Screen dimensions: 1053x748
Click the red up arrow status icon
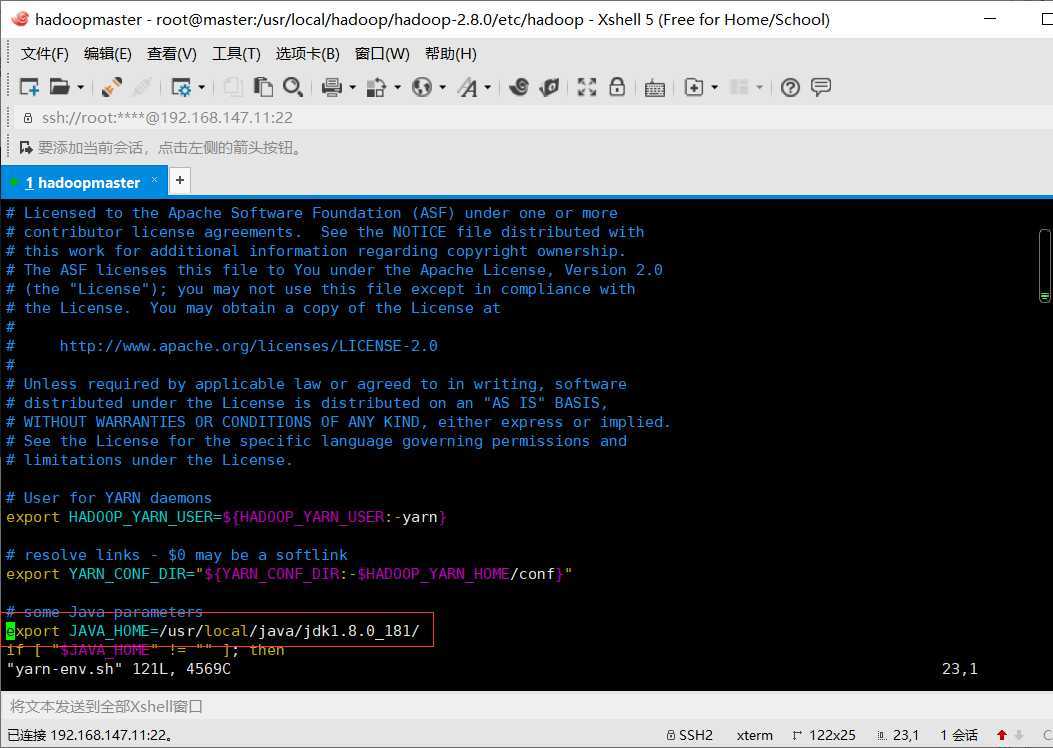(x=1002, y=735)
